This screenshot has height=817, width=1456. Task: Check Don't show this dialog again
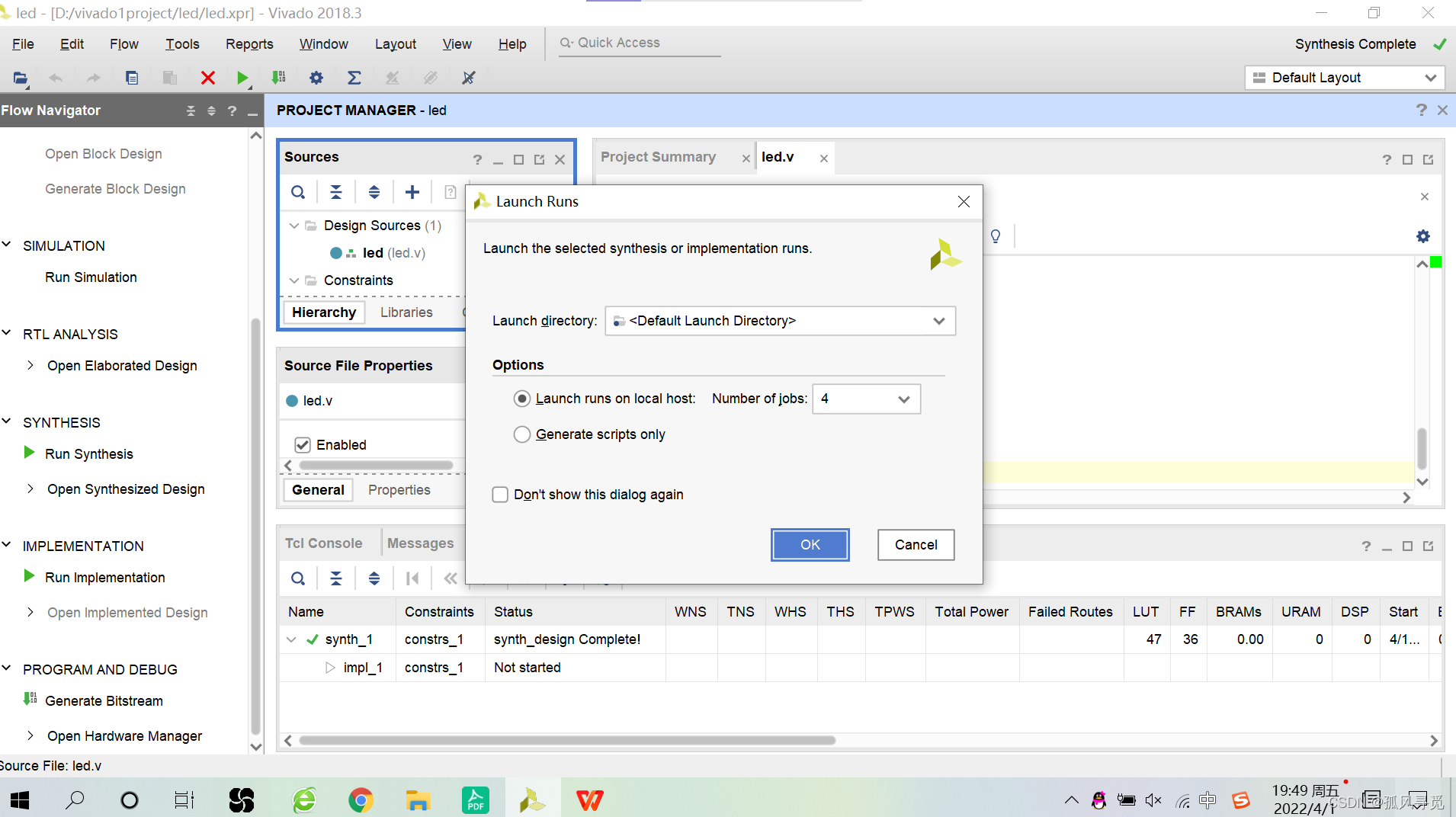click(500, 495)
